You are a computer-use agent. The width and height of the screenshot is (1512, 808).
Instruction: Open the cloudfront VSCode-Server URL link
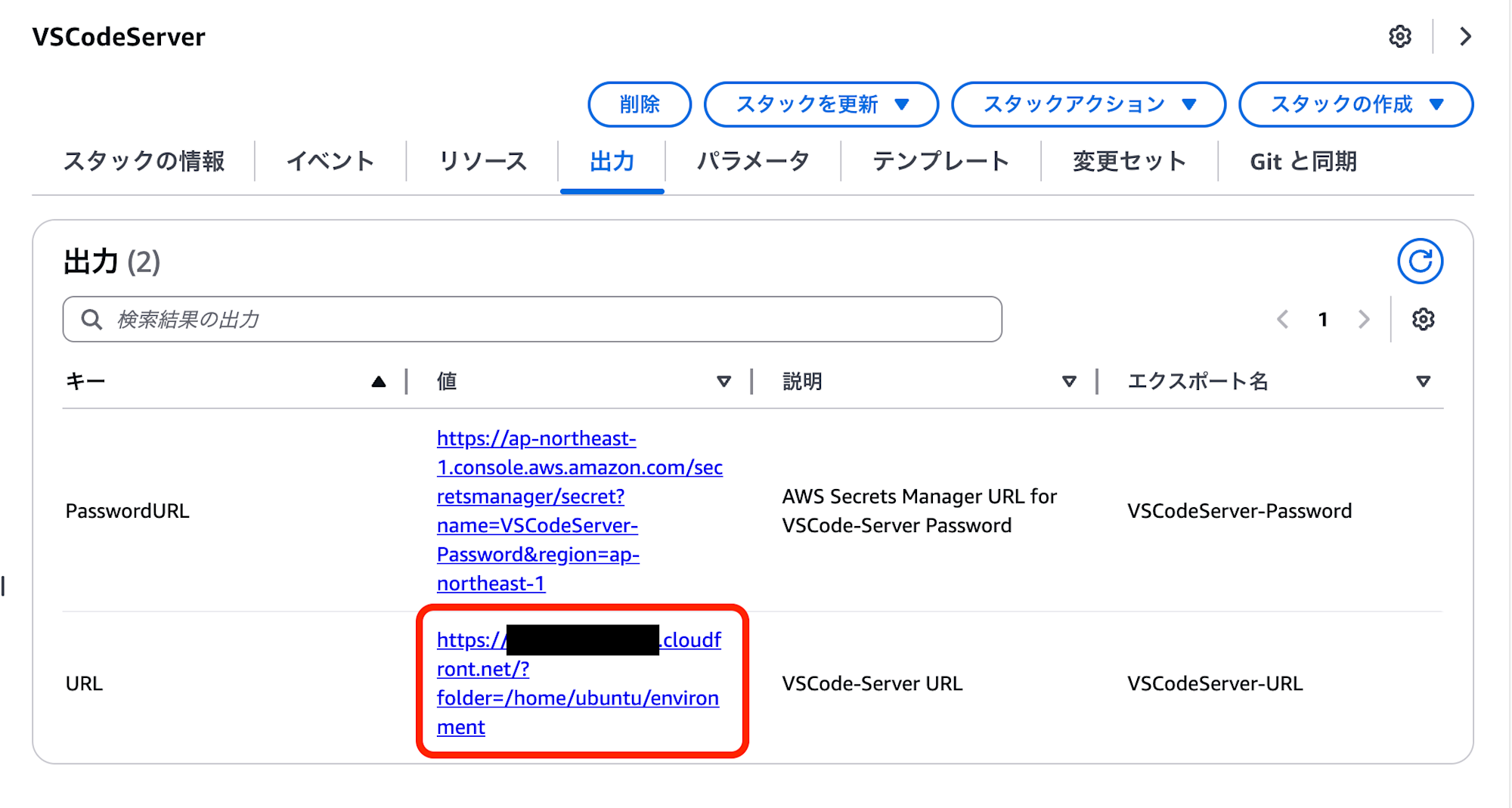click(579, 683)
